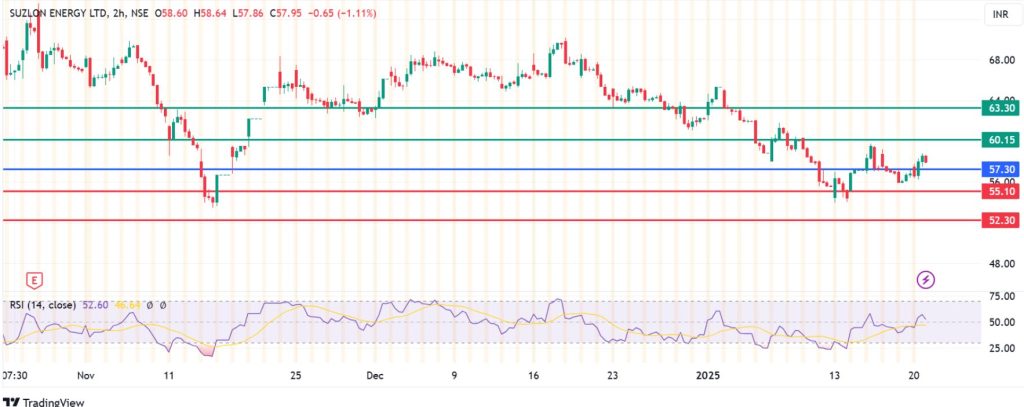Click the earnings 'E' marker icon
1024x407 pixels.
point(36,279)
